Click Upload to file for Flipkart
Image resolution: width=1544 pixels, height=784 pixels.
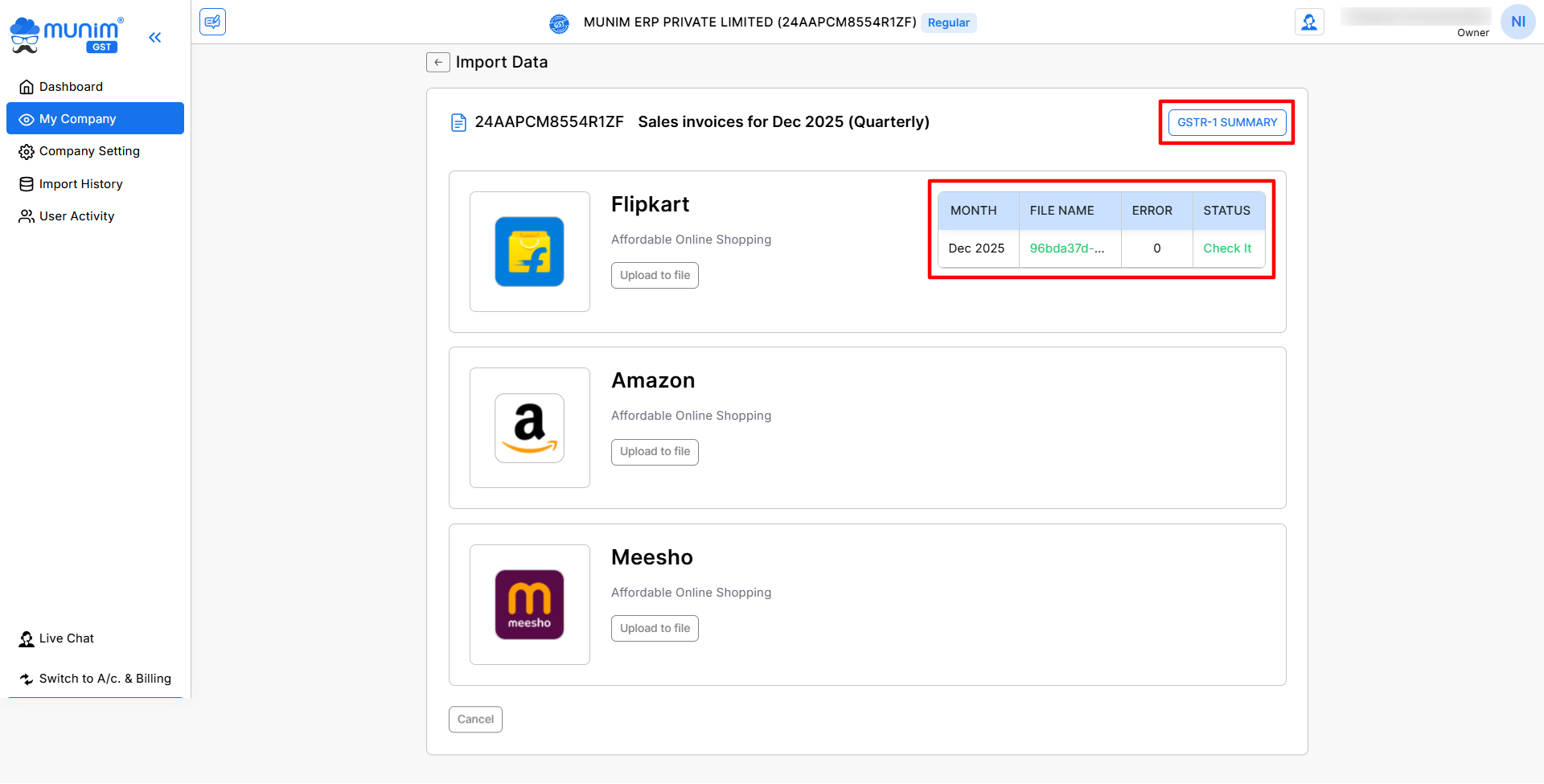point(655,275)
